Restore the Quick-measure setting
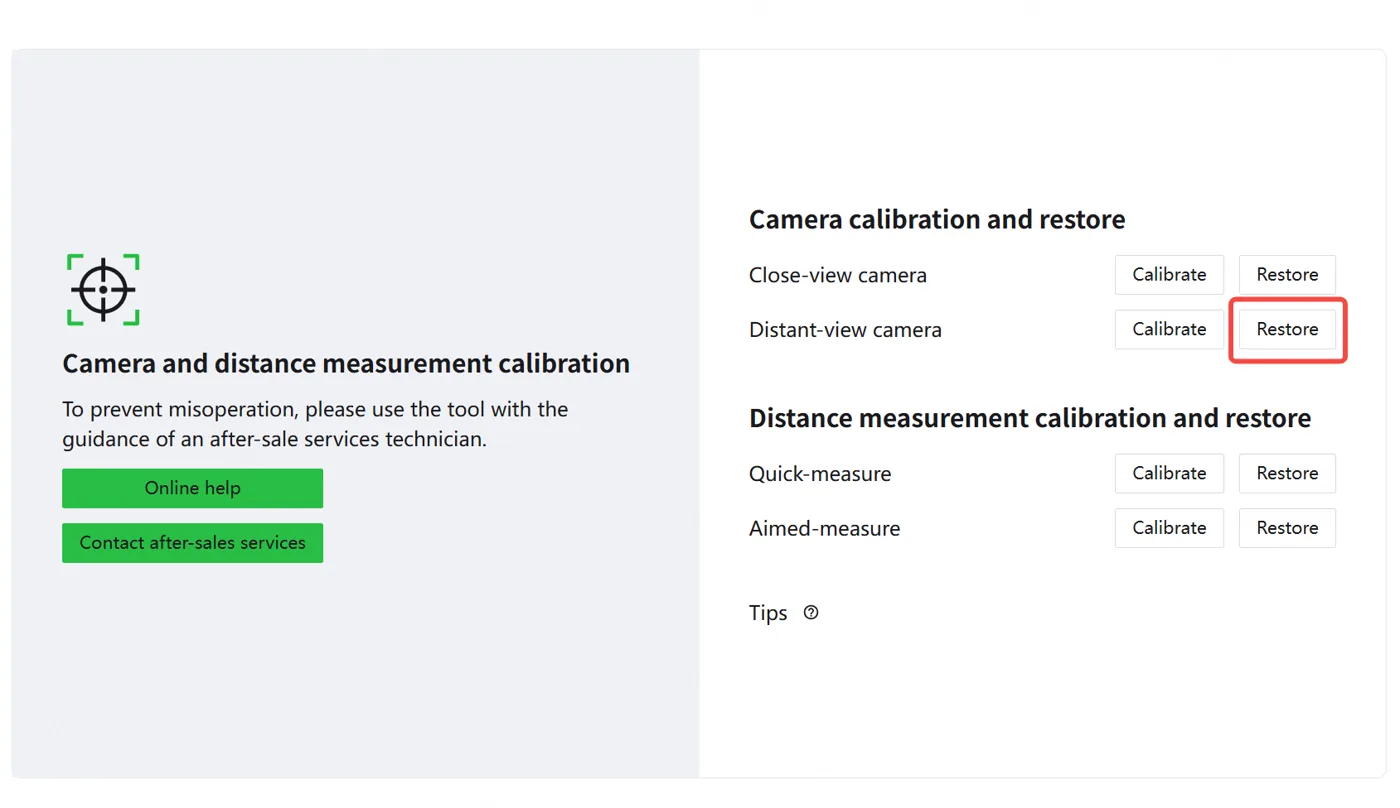This screenshot has width=1400, height=808. [1287, 473]
